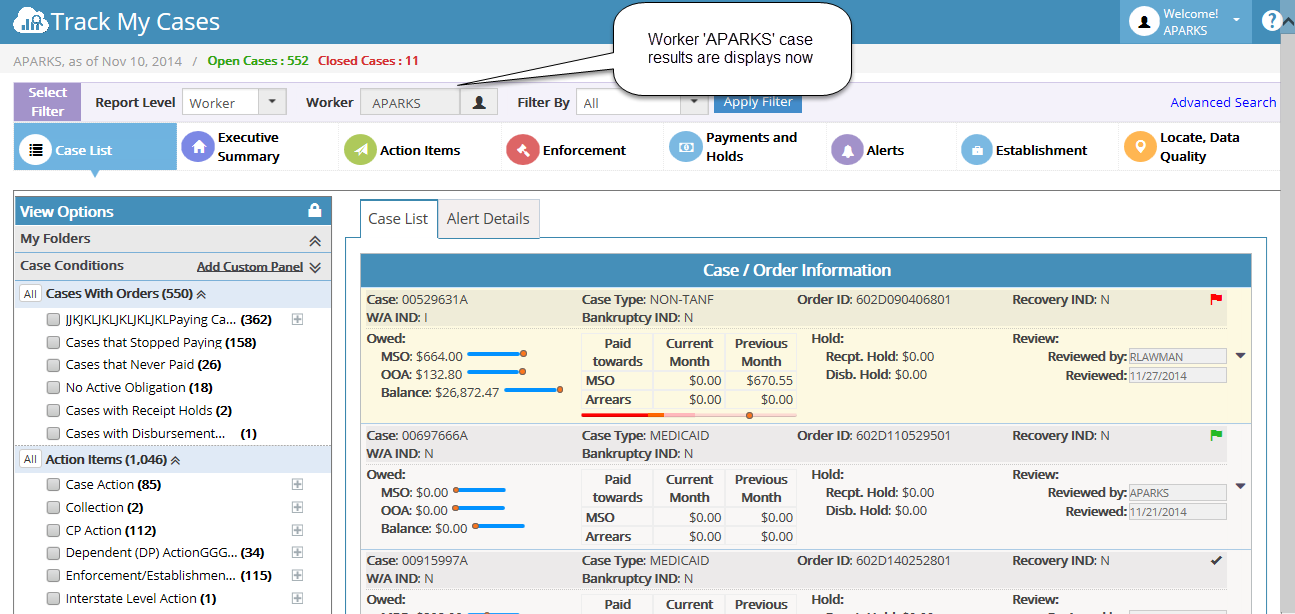Screen dimensions: 1295x614
Task: Click the Action Items paper-plane icon
Action: pos(360,150)
